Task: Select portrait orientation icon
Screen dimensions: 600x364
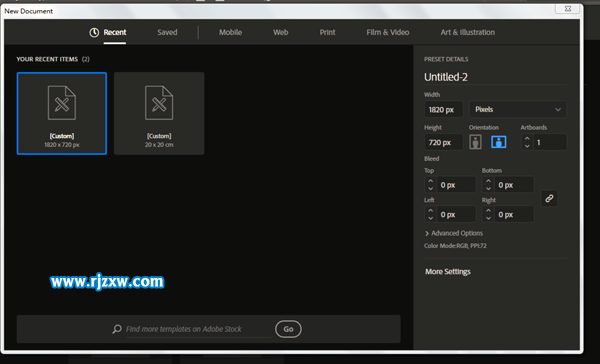Action: click(475, 142)
